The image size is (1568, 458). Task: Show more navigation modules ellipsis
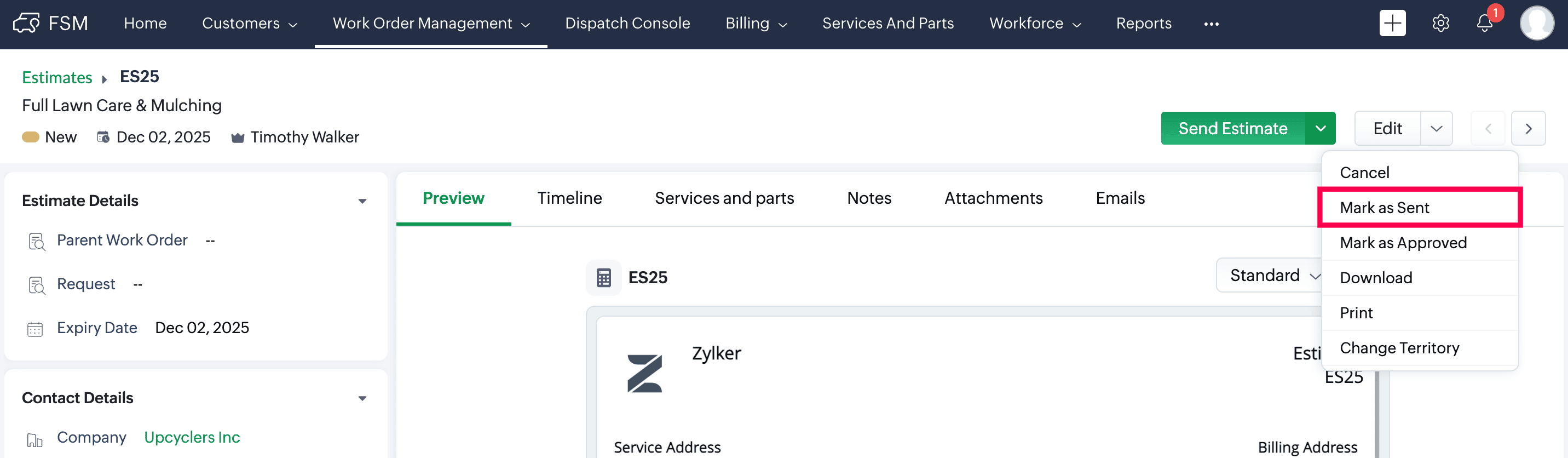[x=1210, y=24]
